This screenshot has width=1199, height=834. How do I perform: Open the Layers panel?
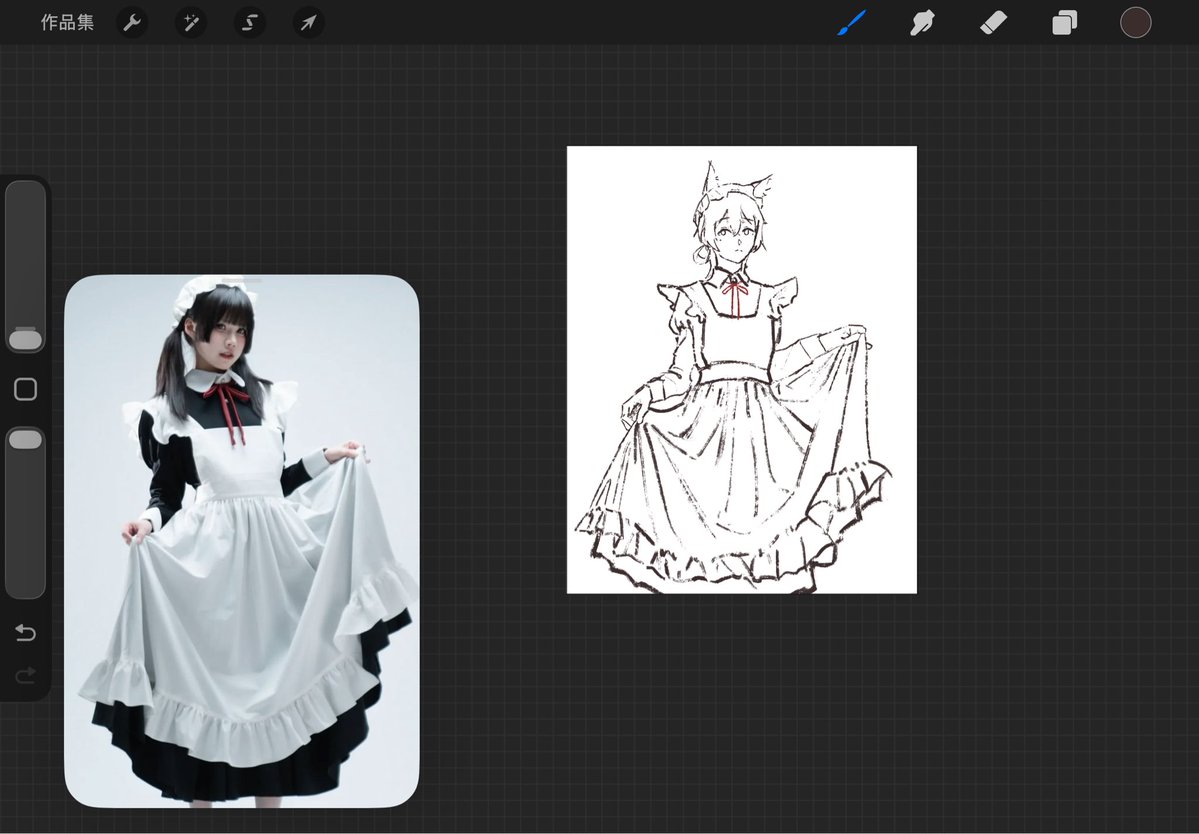pyautogui.click(x=1064, y=23)
